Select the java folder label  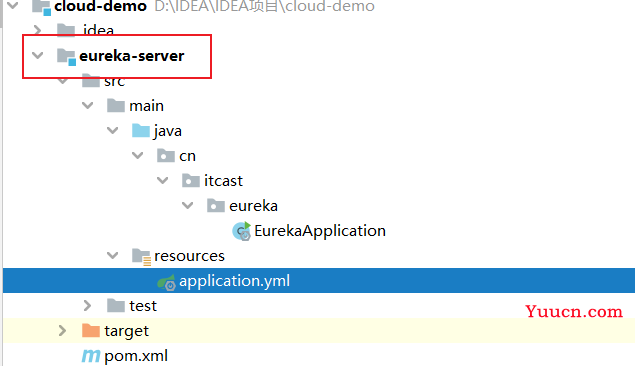tap(168, 131)
